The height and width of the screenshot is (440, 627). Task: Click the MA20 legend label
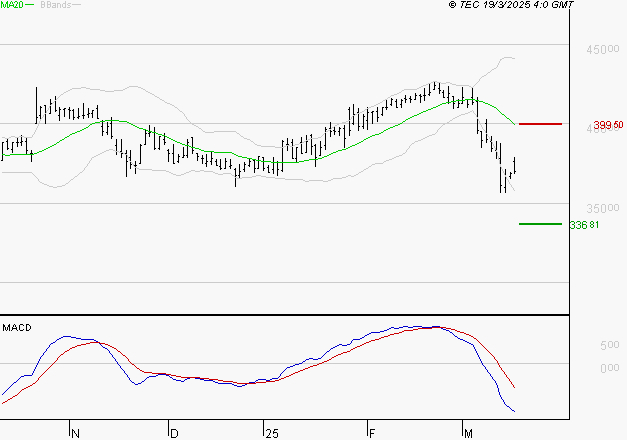click(x=12, y=6)
